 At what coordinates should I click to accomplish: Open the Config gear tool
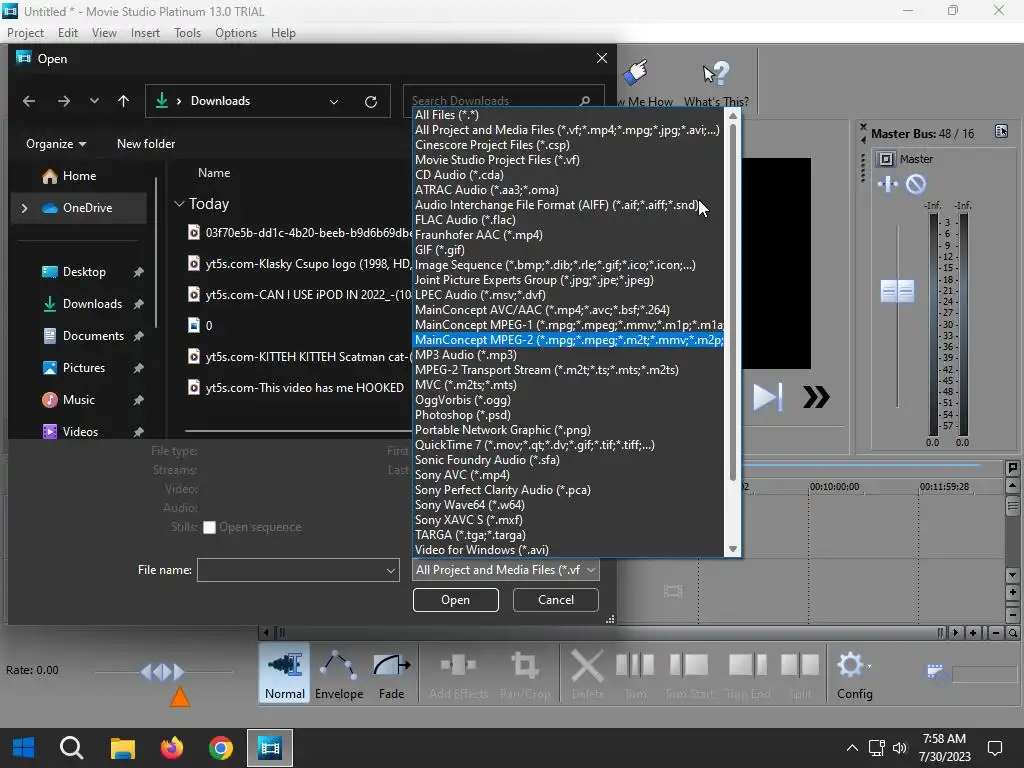pos(854,675)
